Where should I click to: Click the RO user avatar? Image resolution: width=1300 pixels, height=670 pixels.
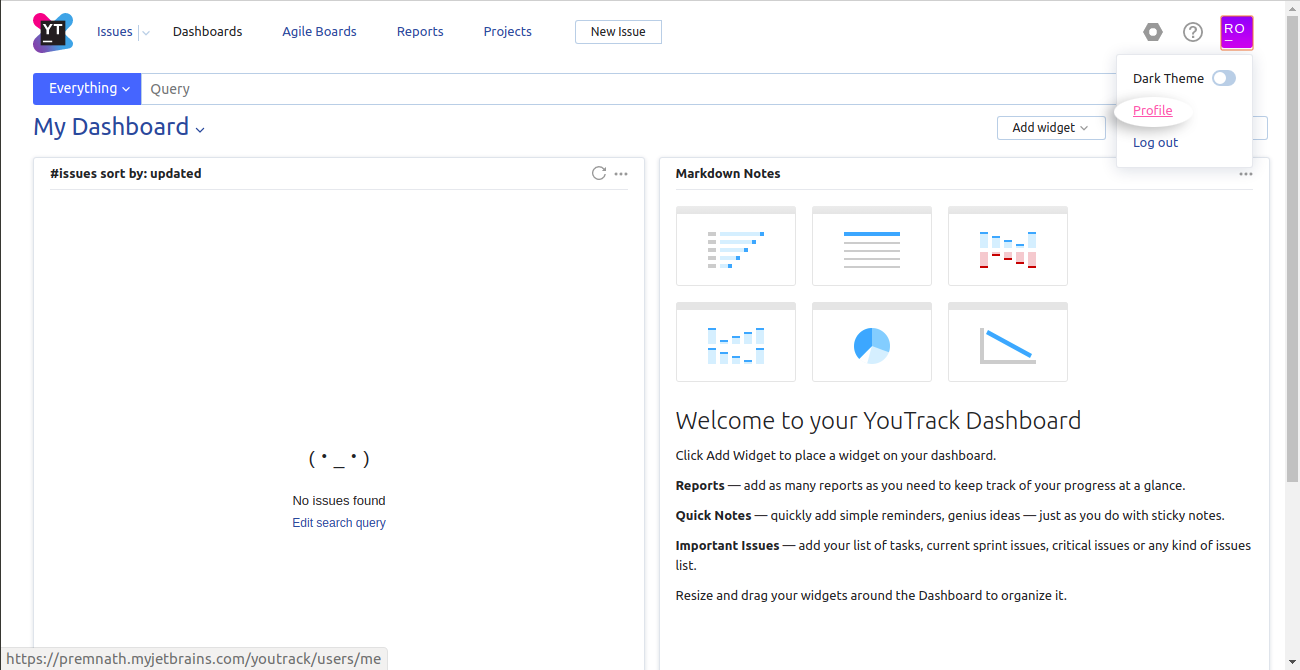click(1236, 32)
